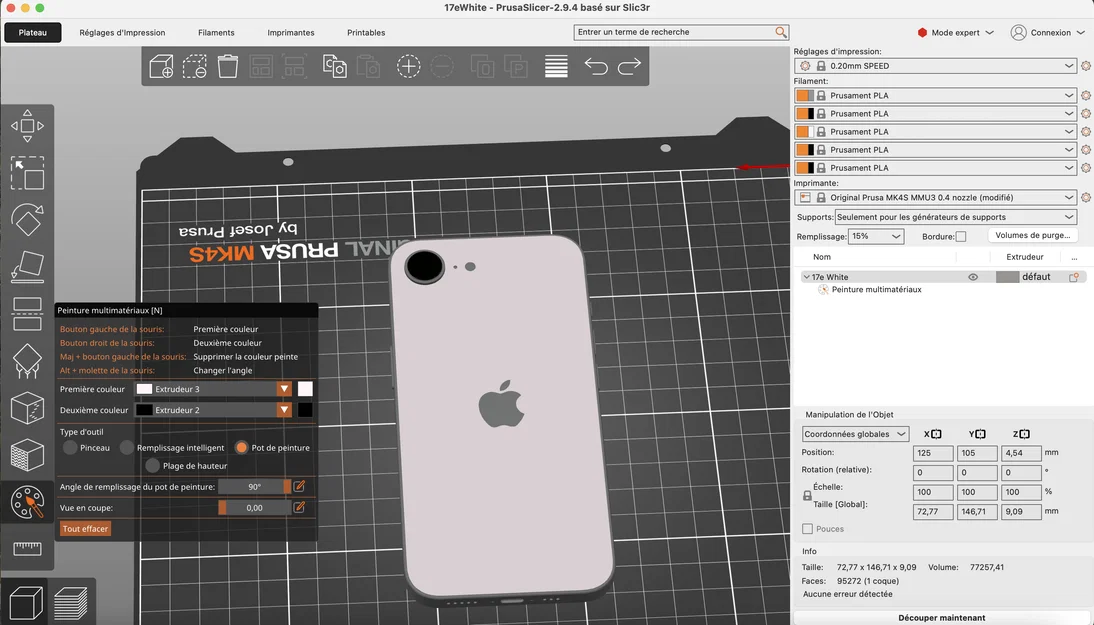Viewport: 1094px width, 625px height.
Task: Select the fuzzy skin painting cube tool
Action: (27, 455)
